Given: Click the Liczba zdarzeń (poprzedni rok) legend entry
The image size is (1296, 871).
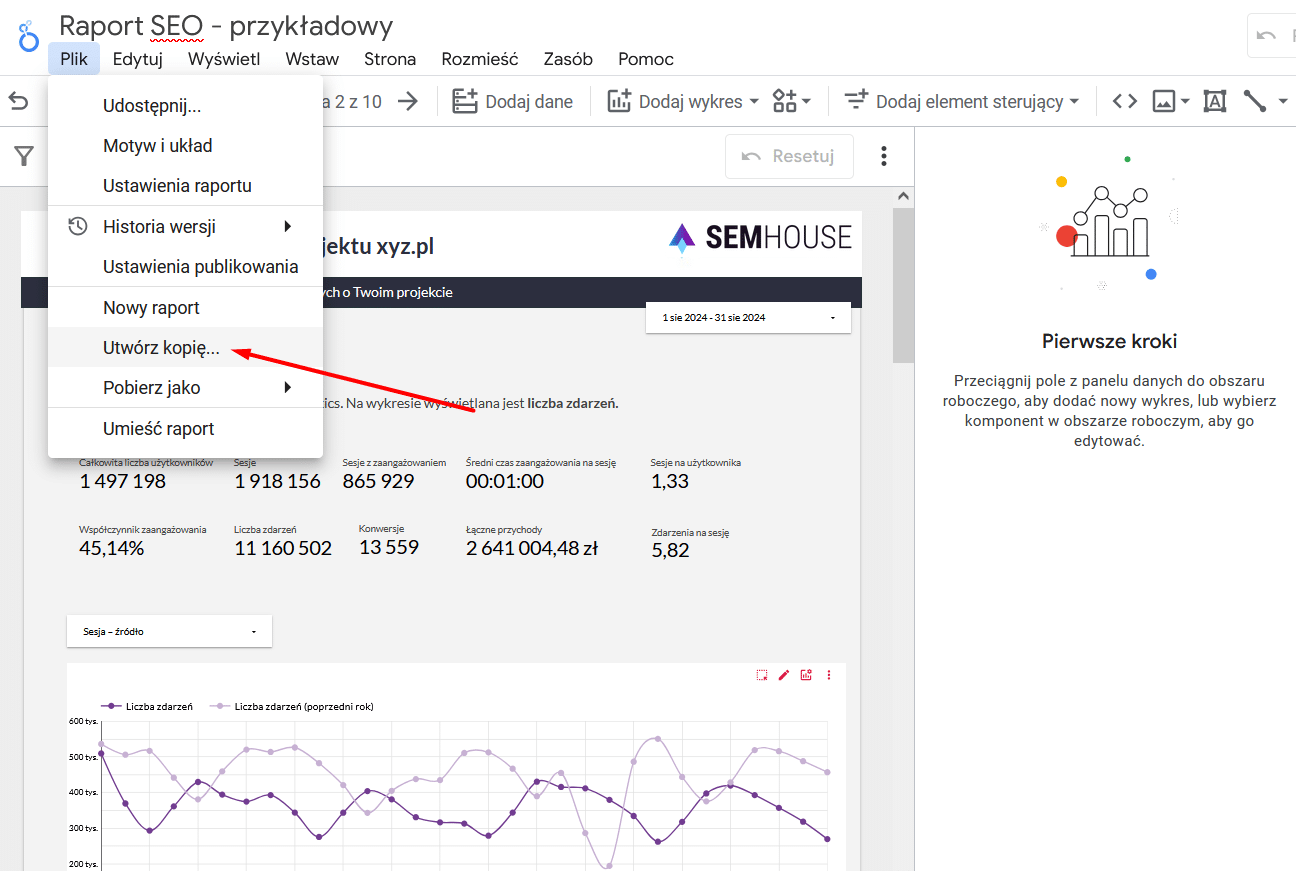Looking at the screenshot, I should (291, 706).
